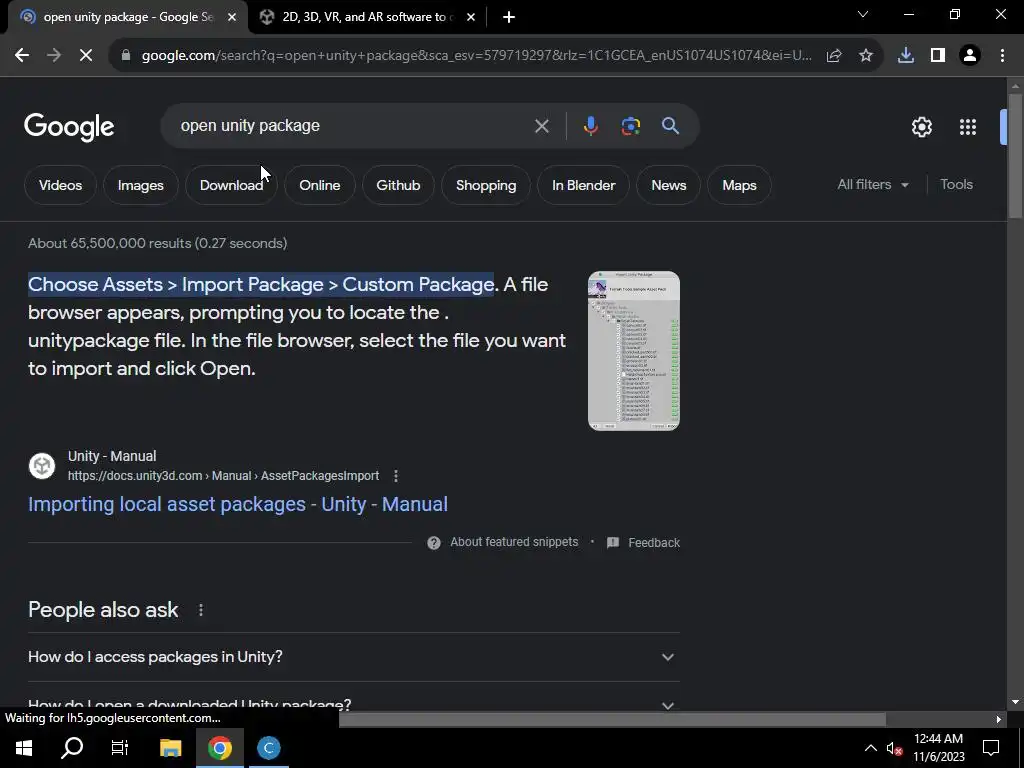Open the notification center icon
1024x768 pixels.
(x=991, y=748)
